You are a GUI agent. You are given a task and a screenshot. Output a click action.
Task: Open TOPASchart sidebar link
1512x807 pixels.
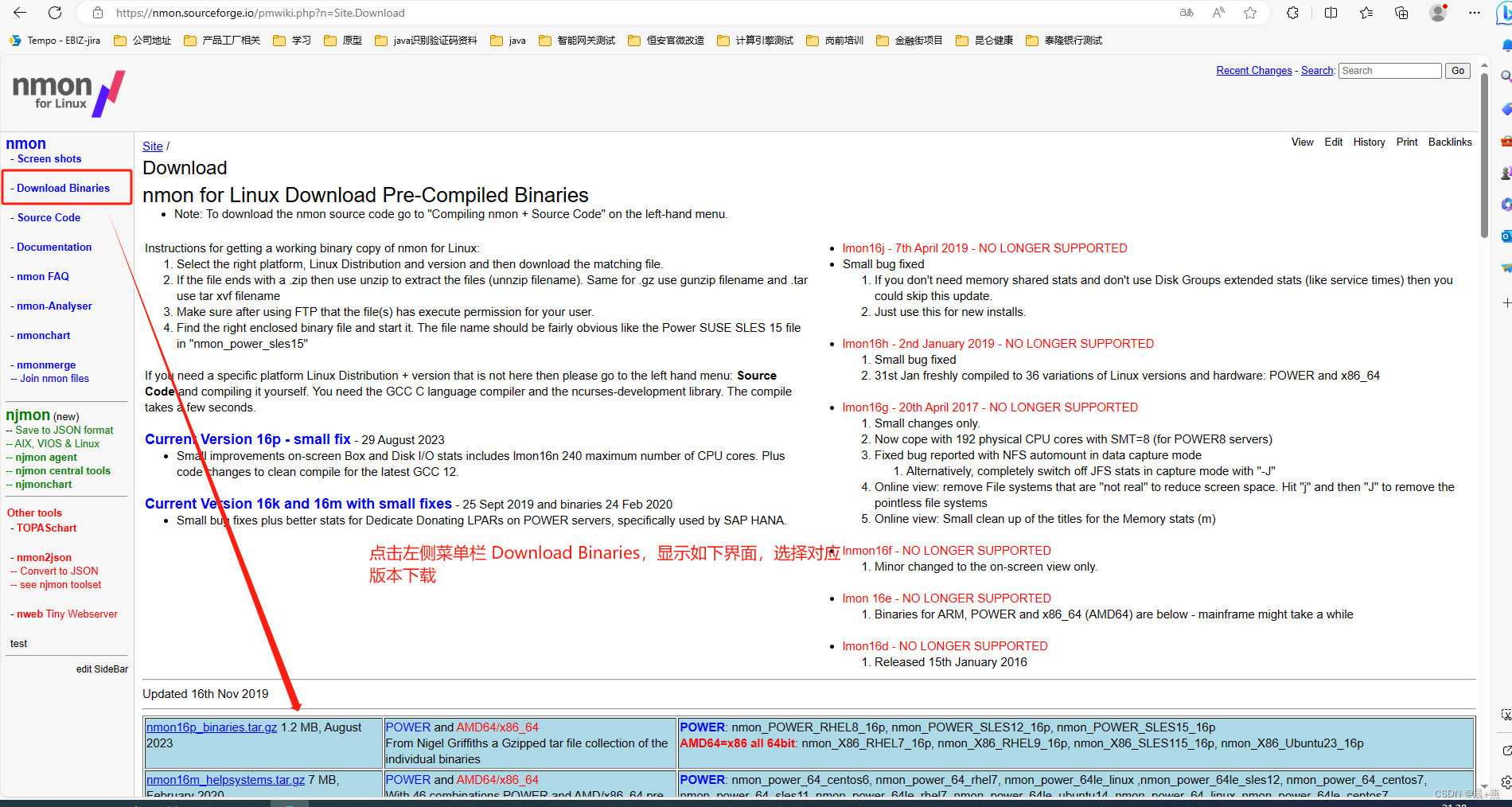pyautogui.click(x=47, y=528)
